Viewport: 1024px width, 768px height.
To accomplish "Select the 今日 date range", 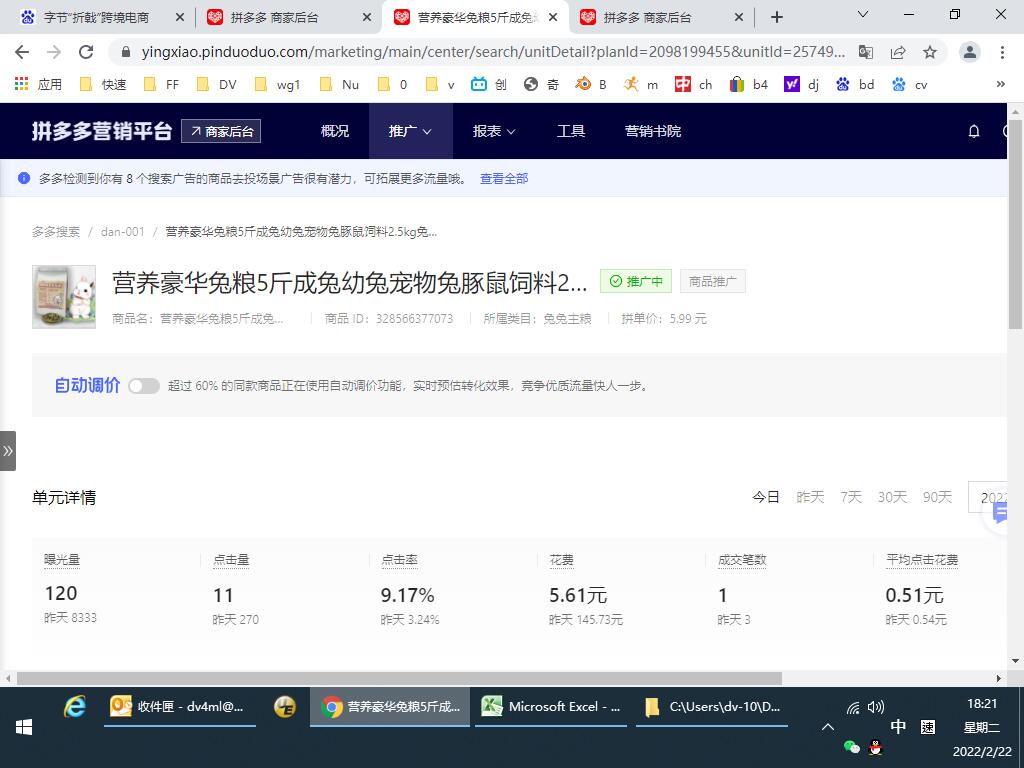I will point(766,498).
